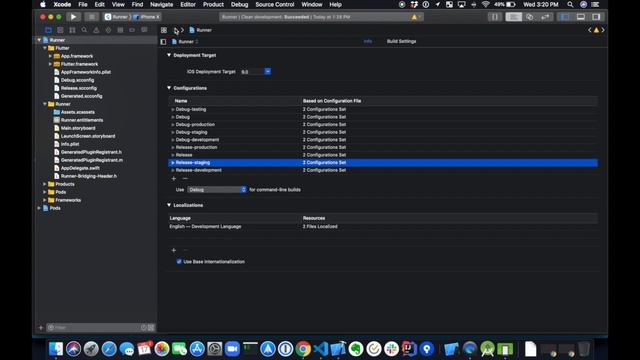Toggle the Debug area visibility button
640x360 pixels.
pyautogui.click(x=580, y=17)
